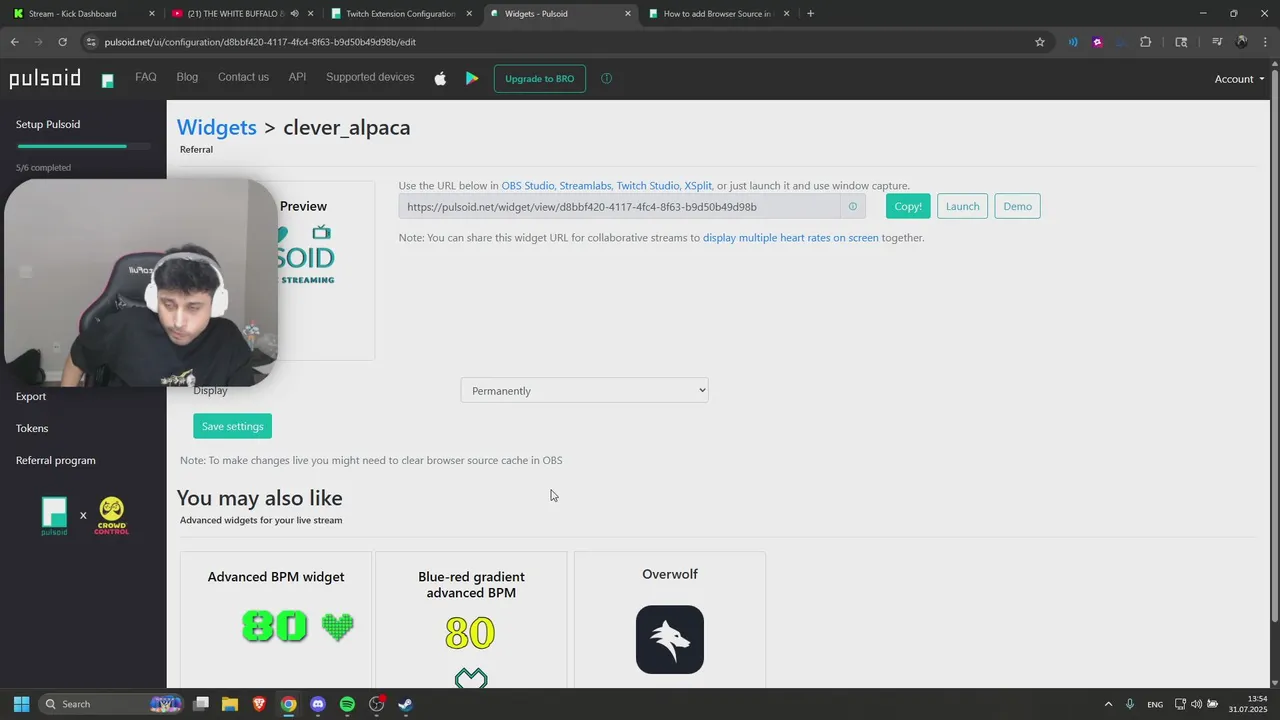Click the Demo button
The width and height of the screenshot is (1280, 720).
(x=1017, y=206)
